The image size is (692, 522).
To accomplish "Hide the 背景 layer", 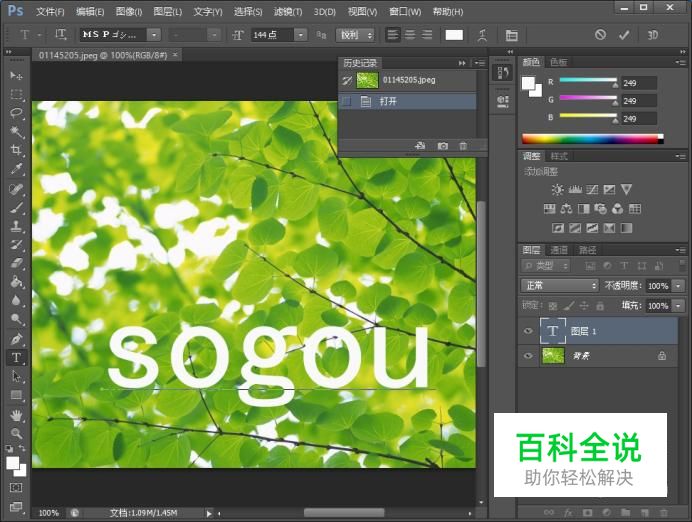I will pos(528,356).
